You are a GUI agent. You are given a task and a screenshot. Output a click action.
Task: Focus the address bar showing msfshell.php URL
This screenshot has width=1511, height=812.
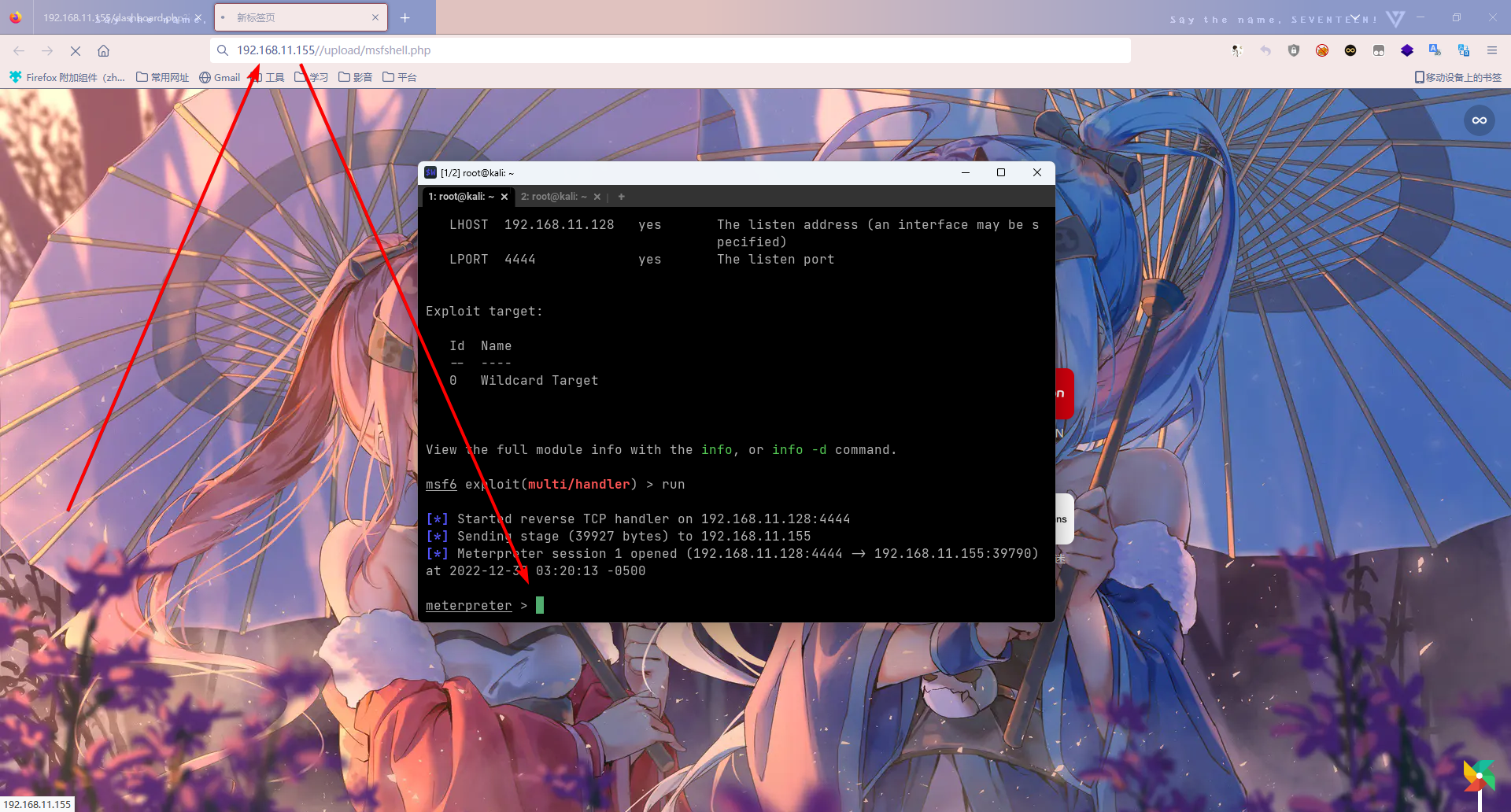[671, 50]
